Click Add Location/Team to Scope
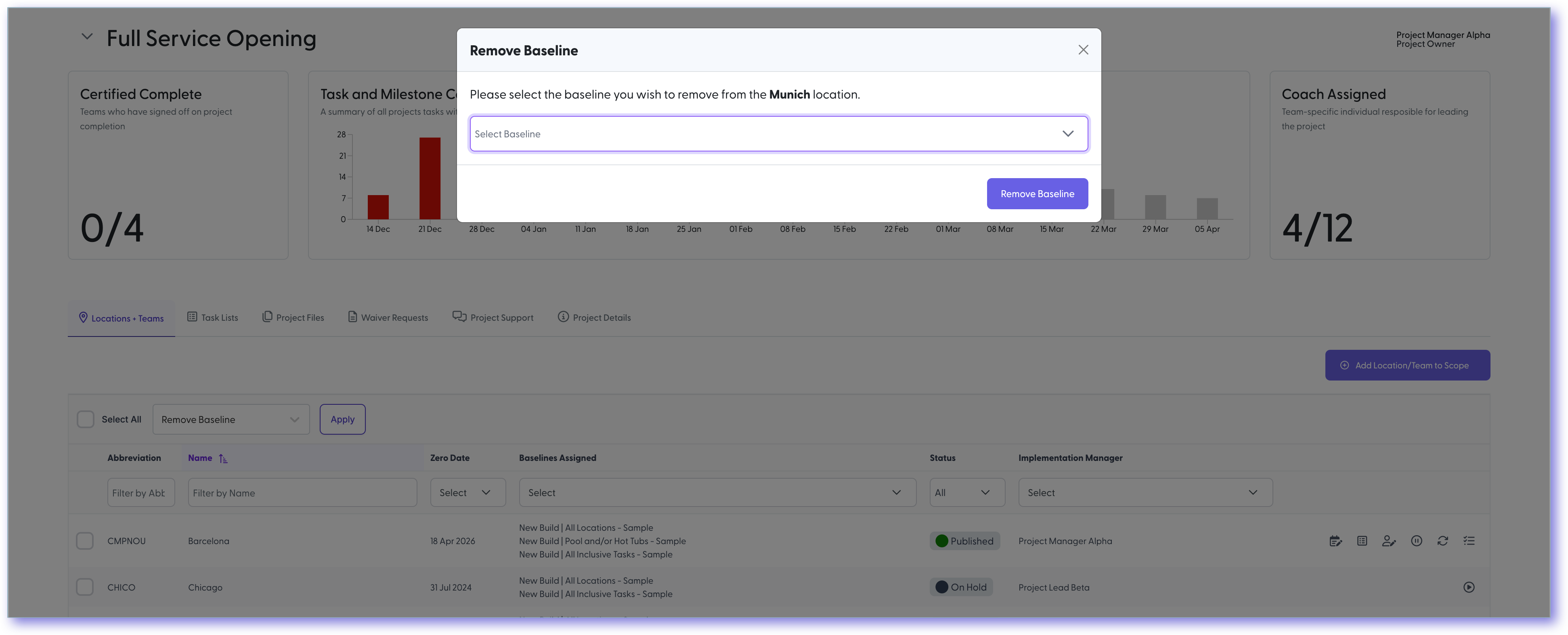The height and width of the screenshot is (635, 1568). point(1407,365)
